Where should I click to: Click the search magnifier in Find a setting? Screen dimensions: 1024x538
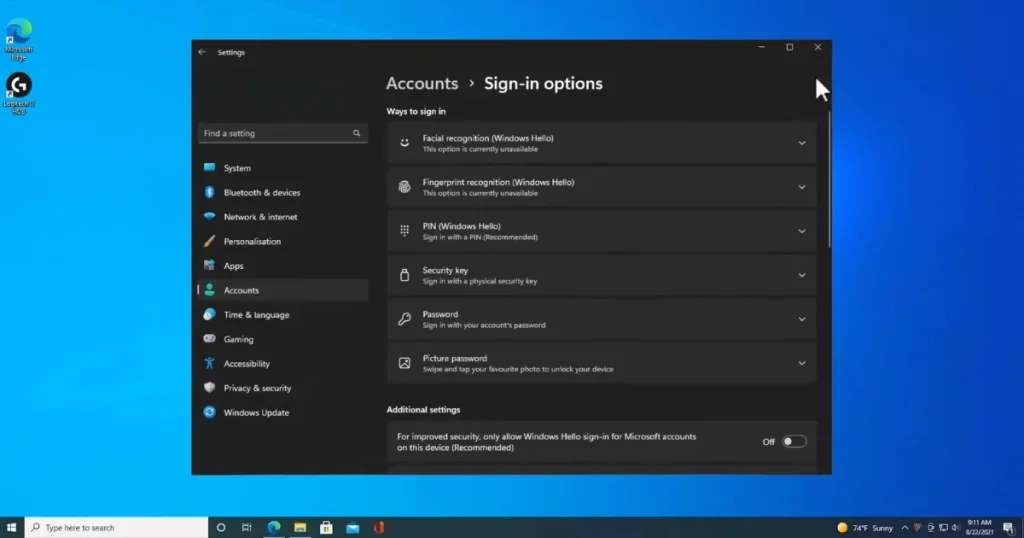pyautogui.click(x=357, y=133)
